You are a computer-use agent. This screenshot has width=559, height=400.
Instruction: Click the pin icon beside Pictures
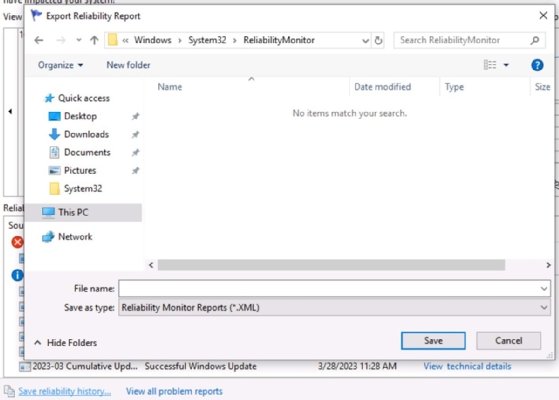[135, 171]
